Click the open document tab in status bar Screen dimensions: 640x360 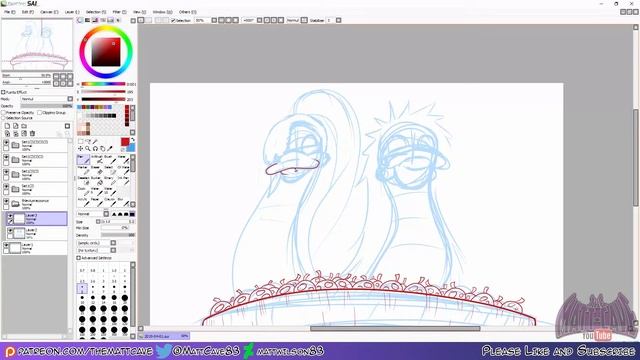coord(163,336)
